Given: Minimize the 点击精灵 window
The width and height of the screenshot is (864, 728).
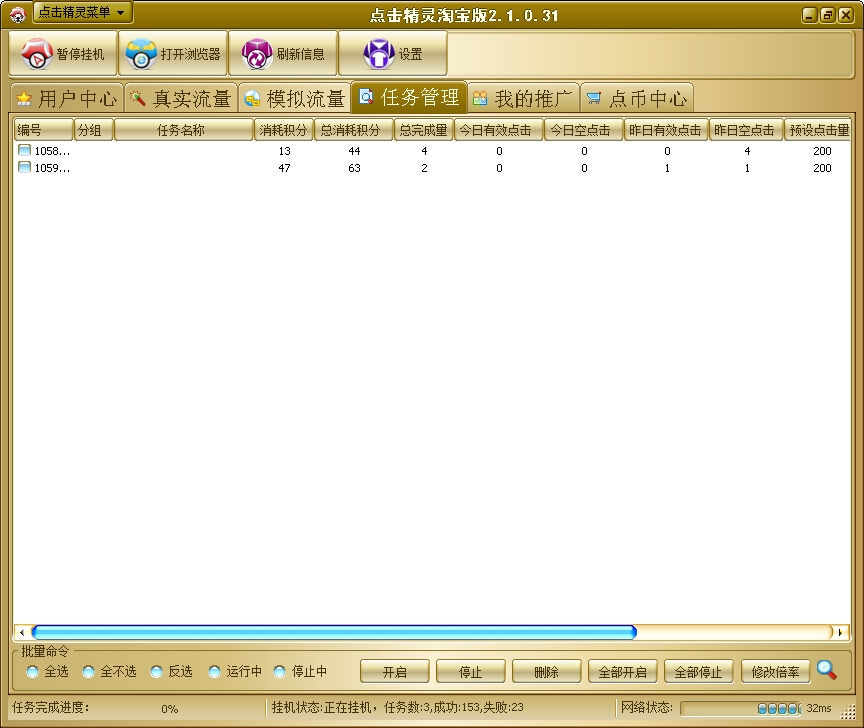Looking at the screenshot, I should (x=808, y=15).
